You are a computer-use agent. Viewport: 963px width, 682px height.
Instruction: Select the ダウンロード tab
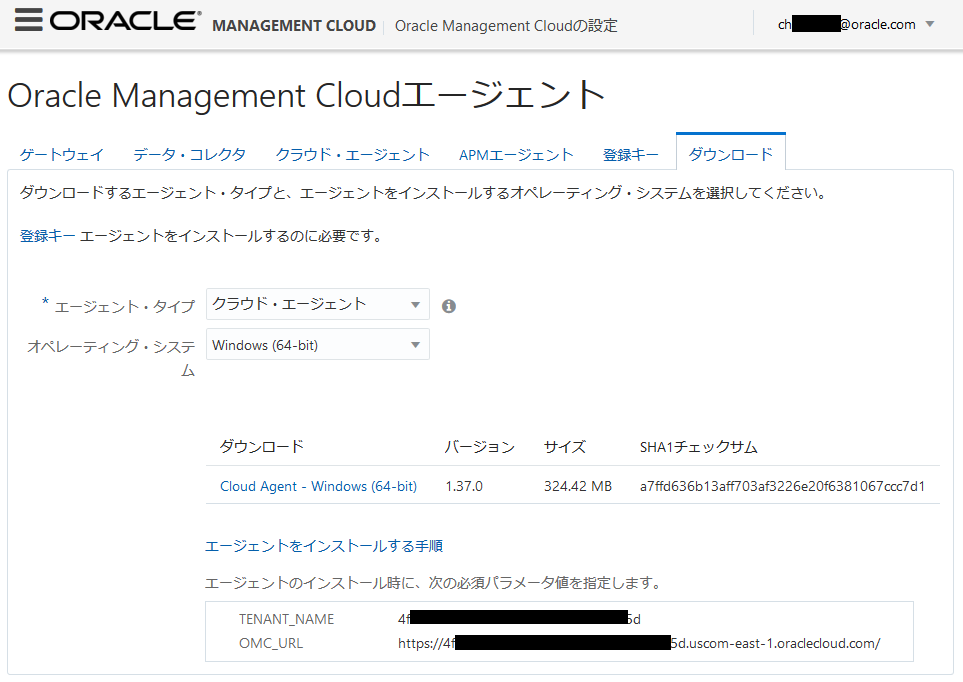(x=730, y=154)
